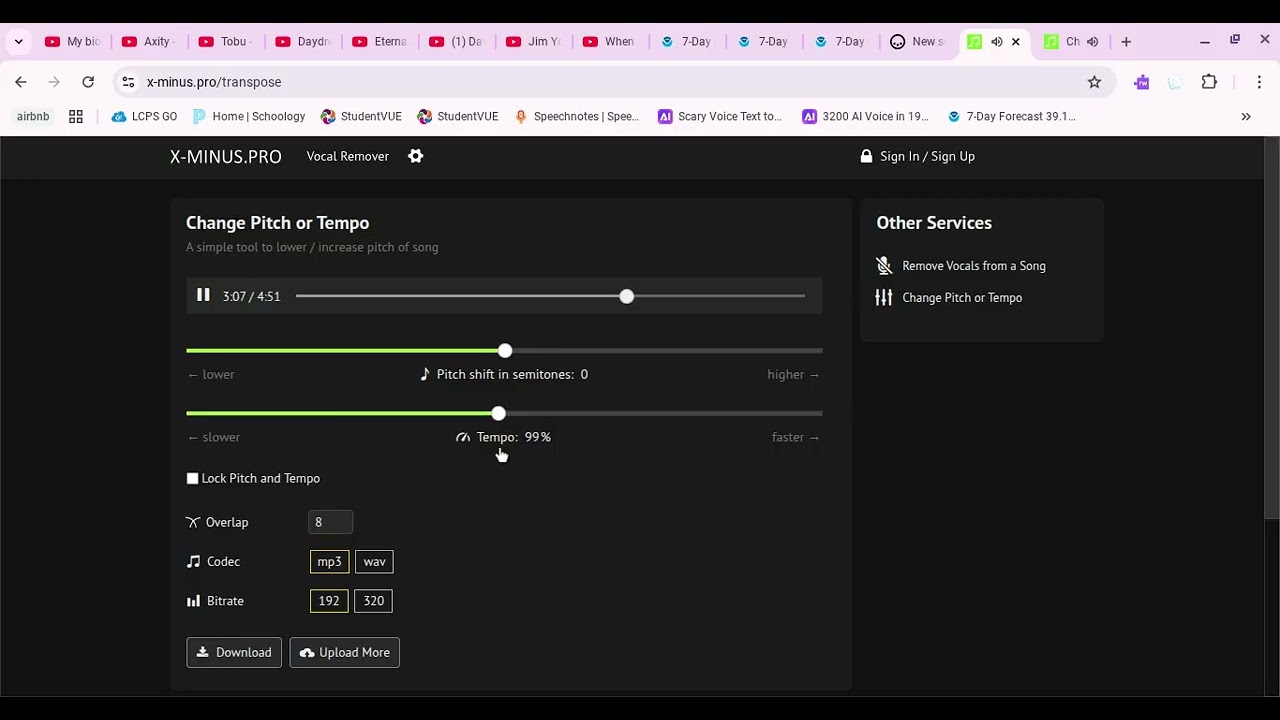This screenshot has width=1280, height=720.
Task: Switch to the When YouTube tab
Action: point(610,41)
